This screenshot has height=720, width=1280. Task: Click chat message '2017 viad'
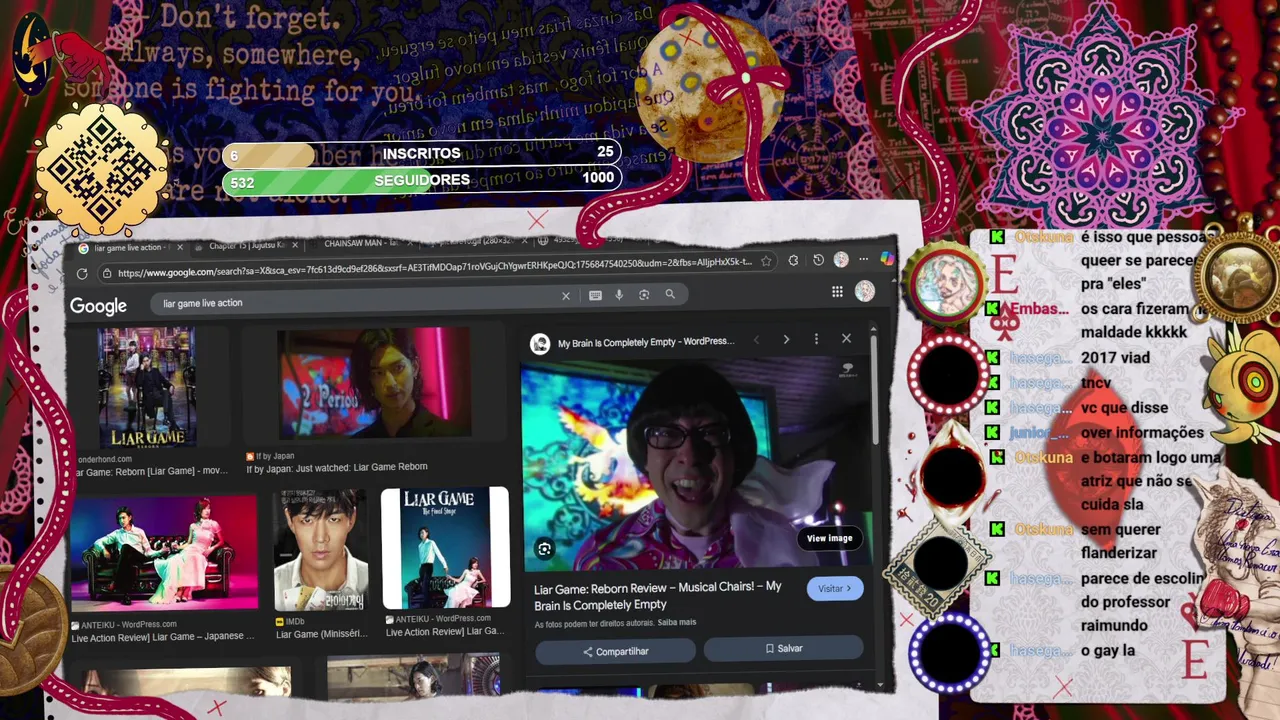point(1115,357)
